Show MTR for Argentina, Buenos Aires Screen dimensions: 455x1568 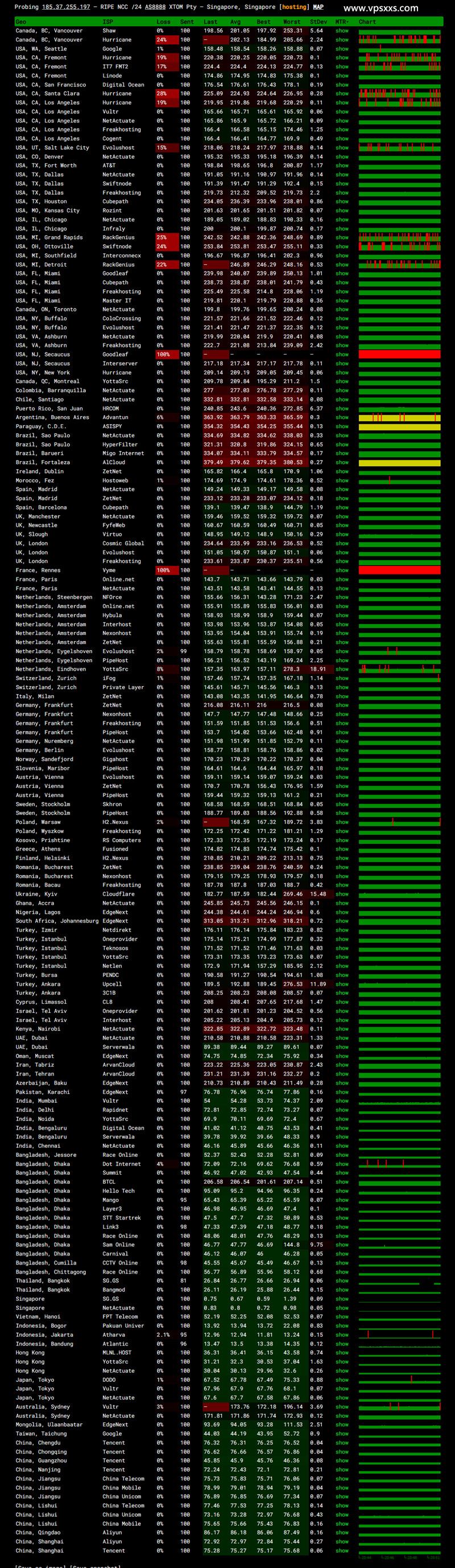(342, 417)
